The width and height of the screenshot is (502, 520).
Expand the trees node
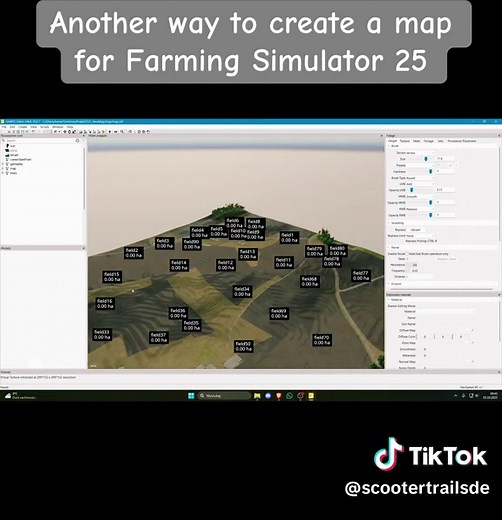coord(3,173)
